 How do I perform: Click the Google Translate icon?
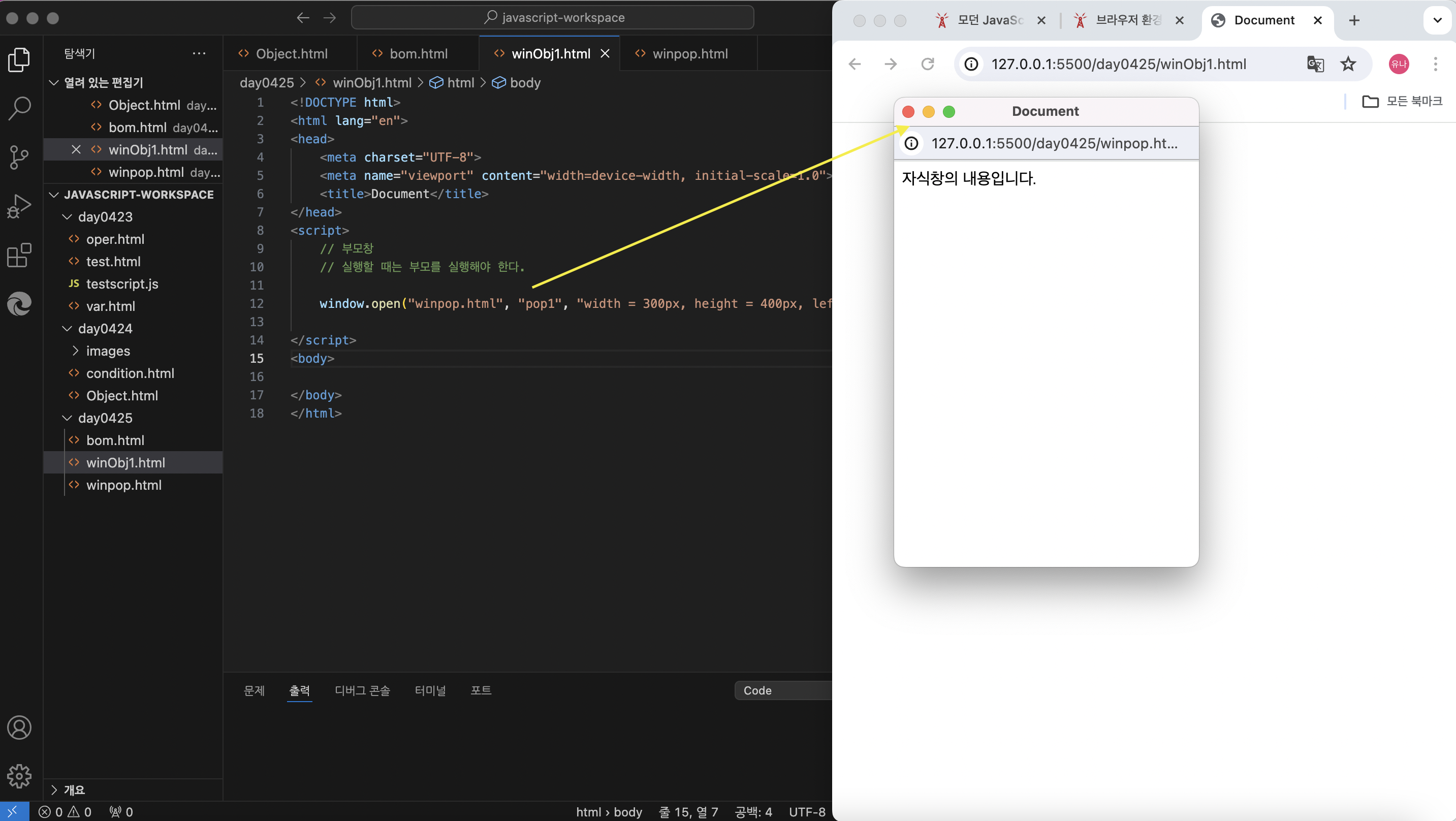point(1315,64)
